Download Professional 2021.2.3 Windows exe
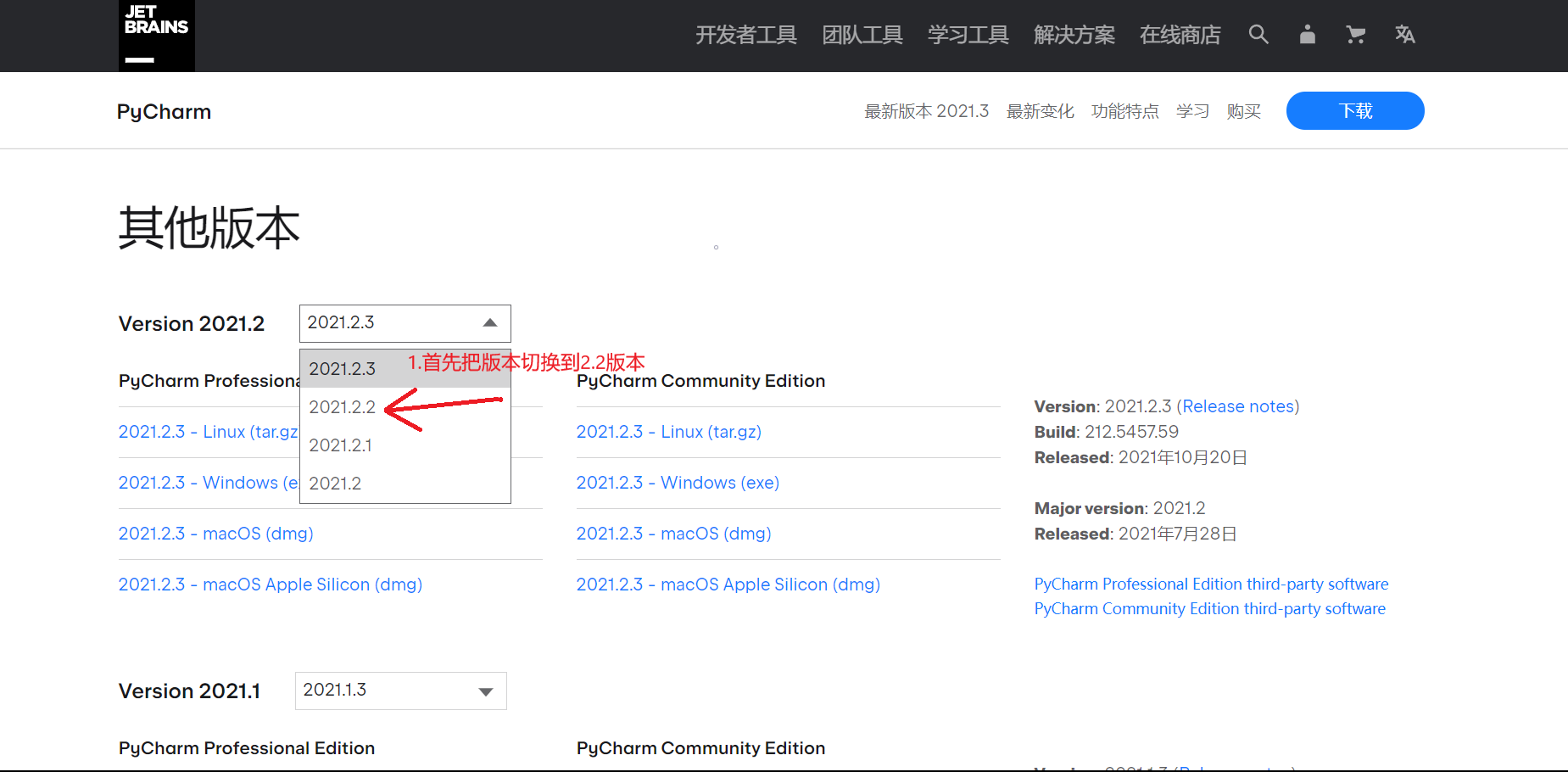The image size is (1568, 772). [x=209, y=483]
